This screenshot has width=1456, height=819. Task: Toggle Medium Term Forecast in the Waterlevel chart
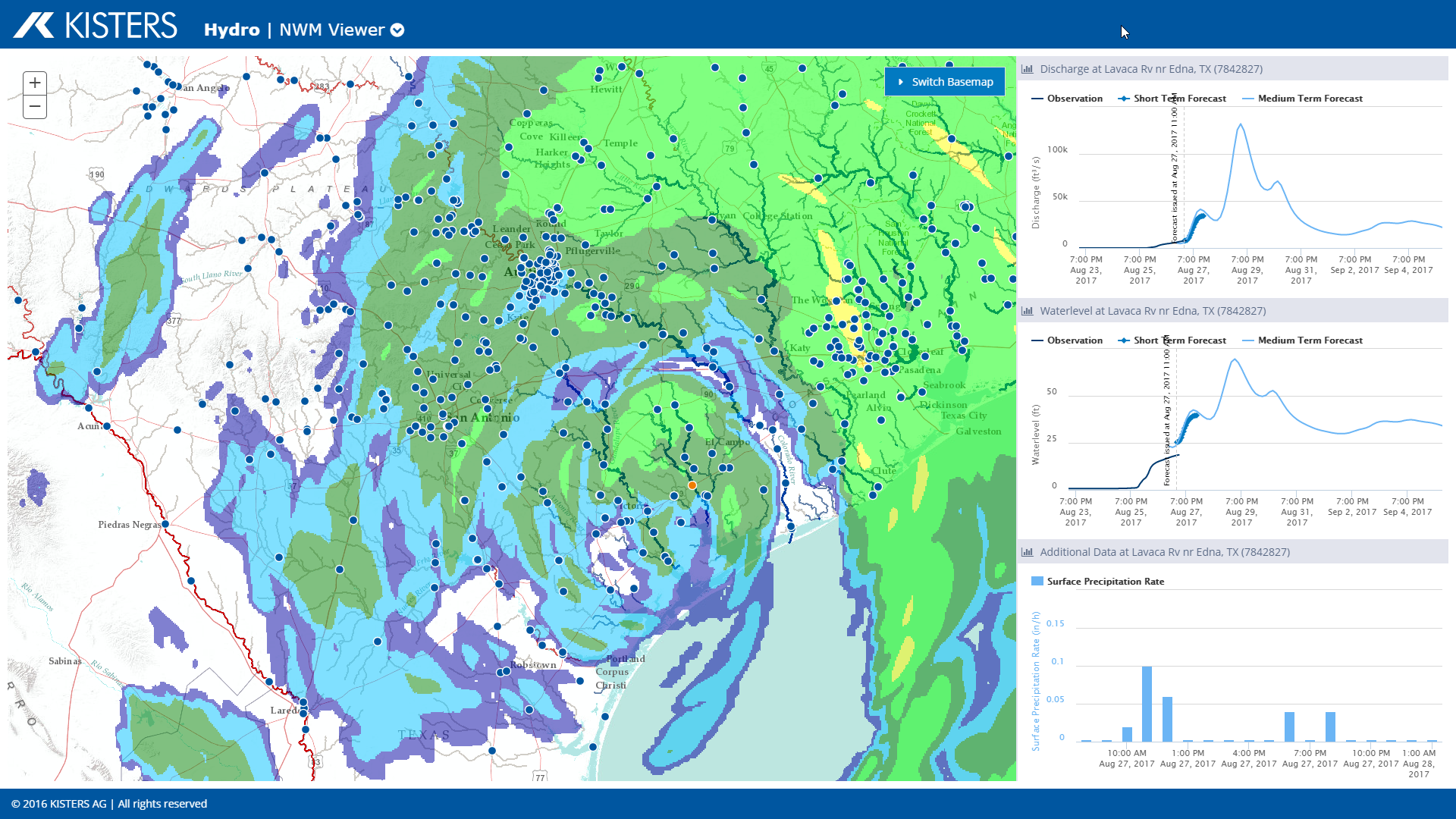1303,340
